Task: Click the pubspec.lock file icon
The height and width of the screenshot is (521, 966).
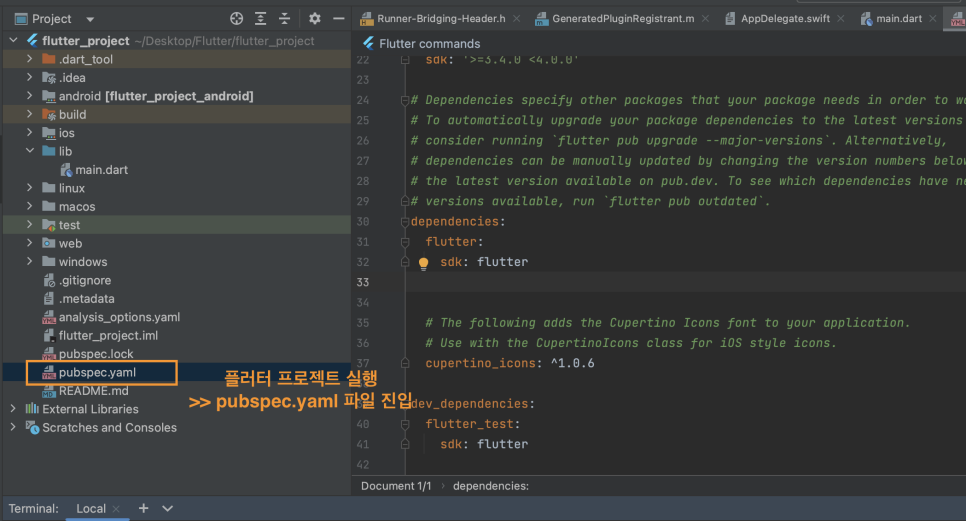Action: pyautogui.click(x=49, y=354)
